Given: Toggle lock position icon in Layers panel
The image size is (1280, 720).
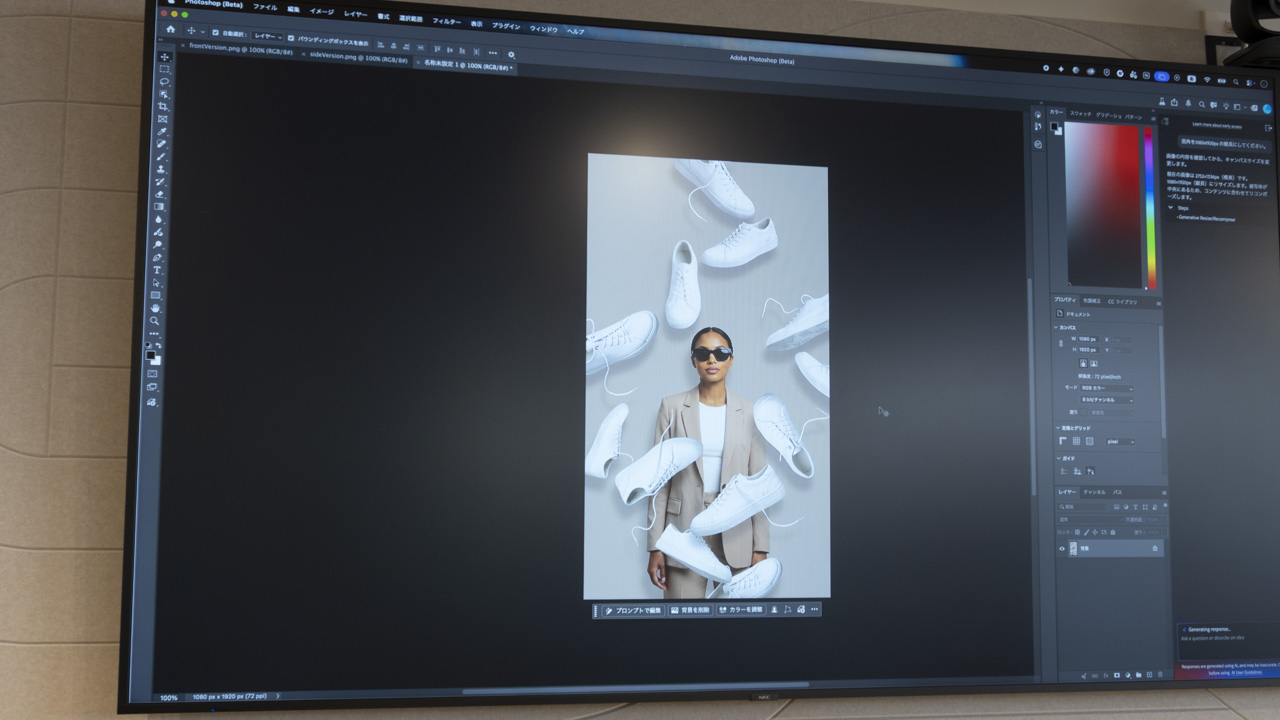Looking at the screenshot, I should pos(1096,532).
